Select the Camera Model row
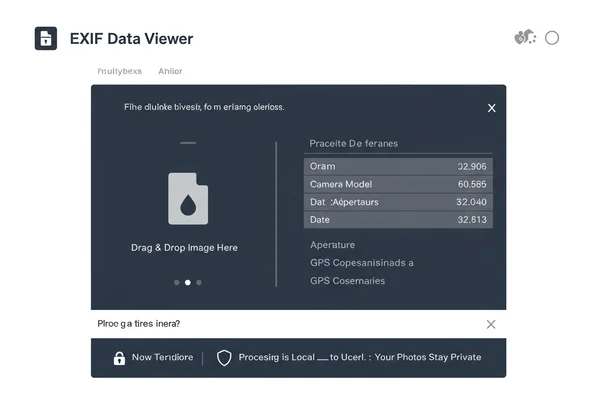 click(398, 184)
